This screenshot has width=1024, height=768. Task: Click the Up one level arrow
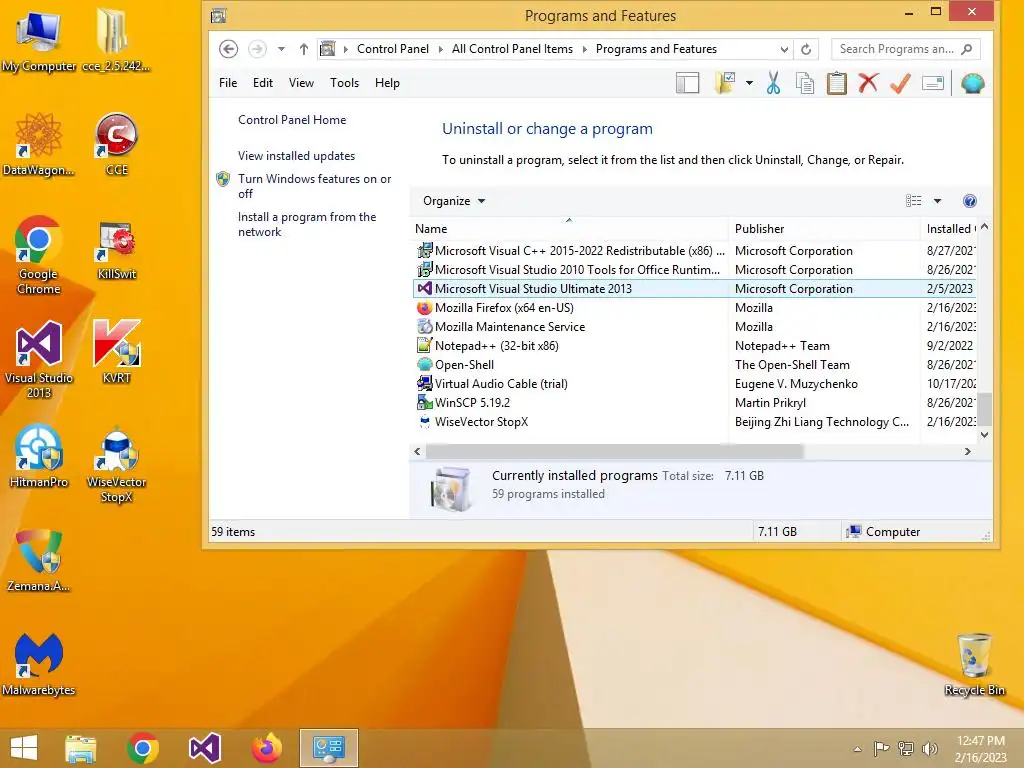(x=304, y=49)
